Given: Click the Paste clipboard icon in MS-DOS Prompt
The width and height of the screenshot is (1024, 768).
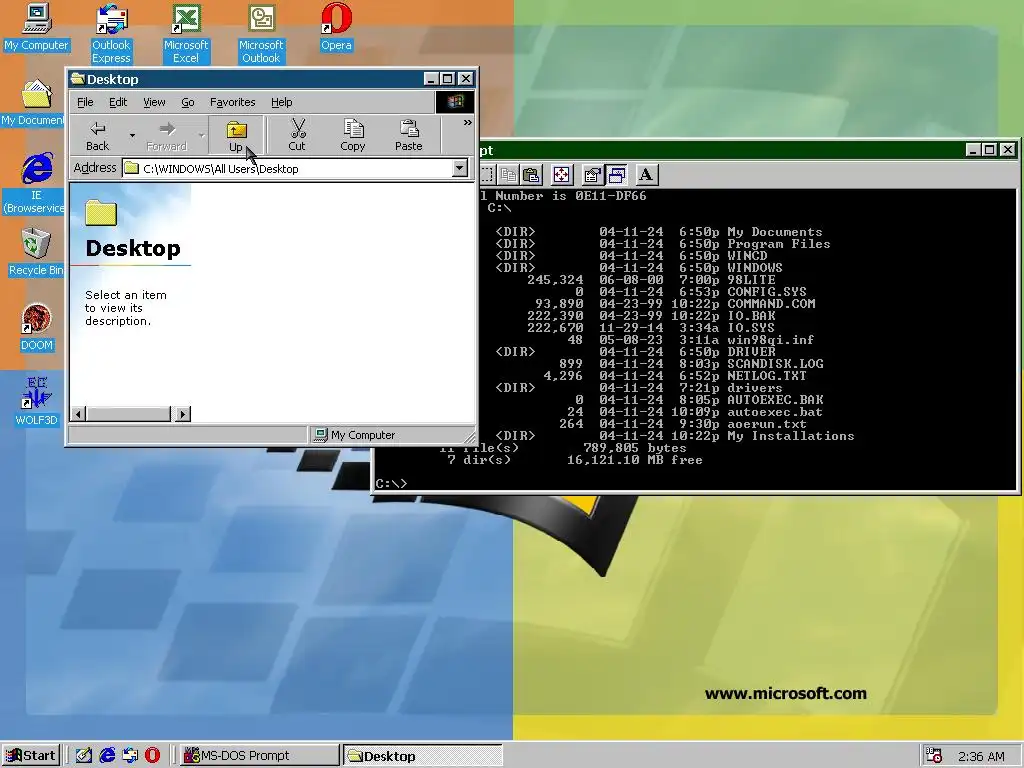Looking at the screenshot, I should [x=532, y=175].
